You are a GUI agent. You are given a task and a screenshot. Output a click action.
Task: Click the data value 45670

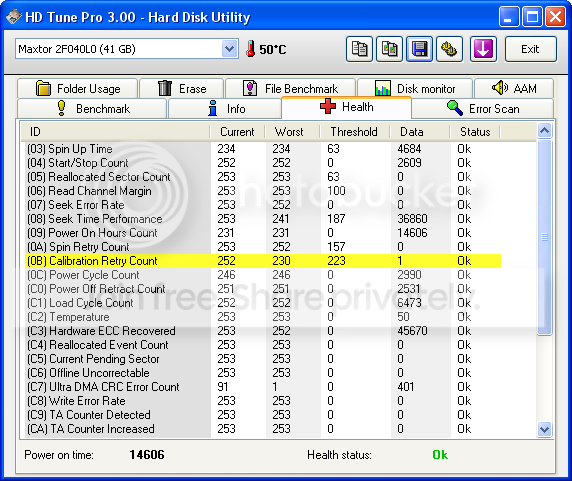point(412,331)
